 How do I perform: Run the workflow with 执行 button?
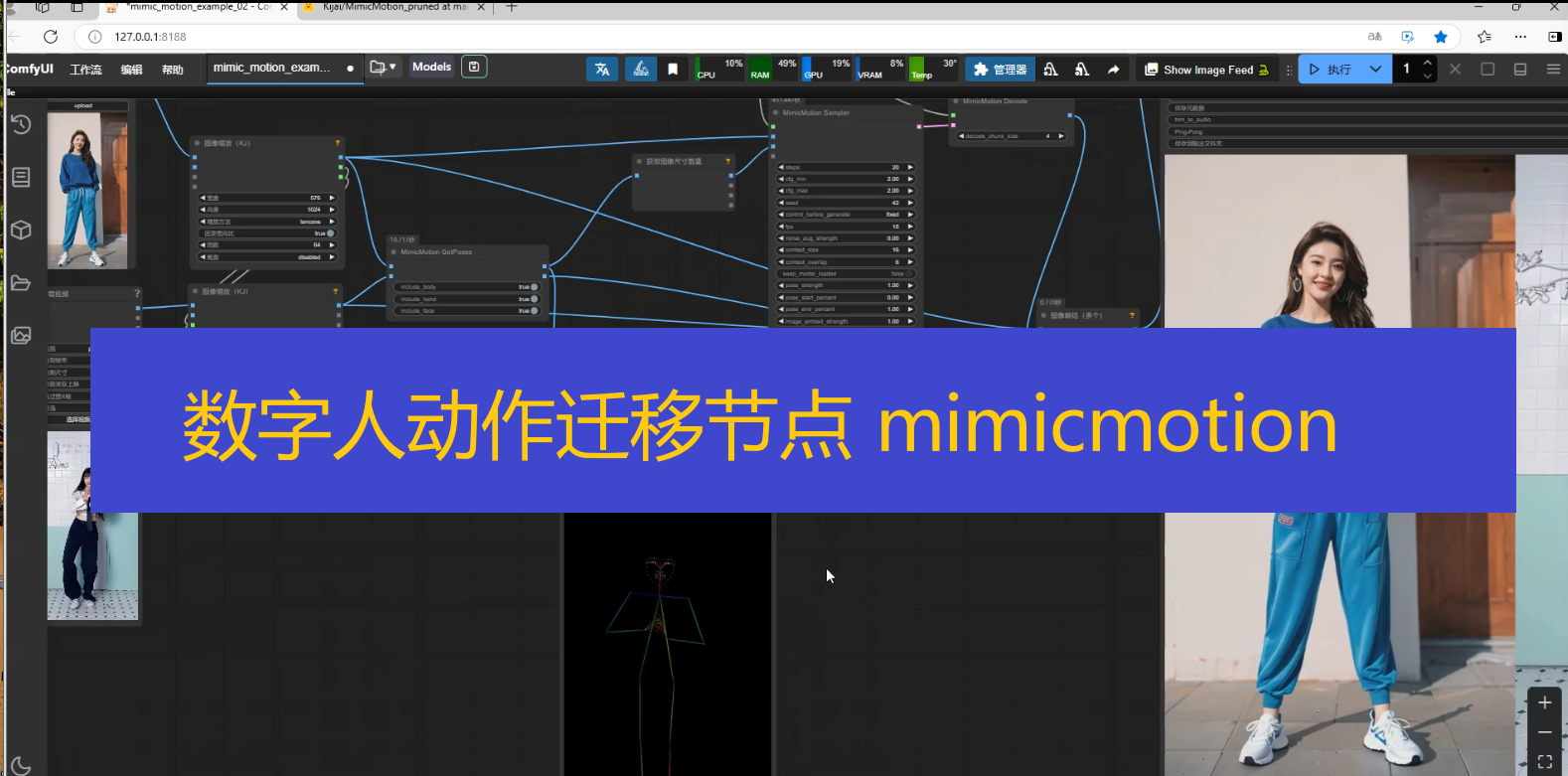(x=1330, y=70)
